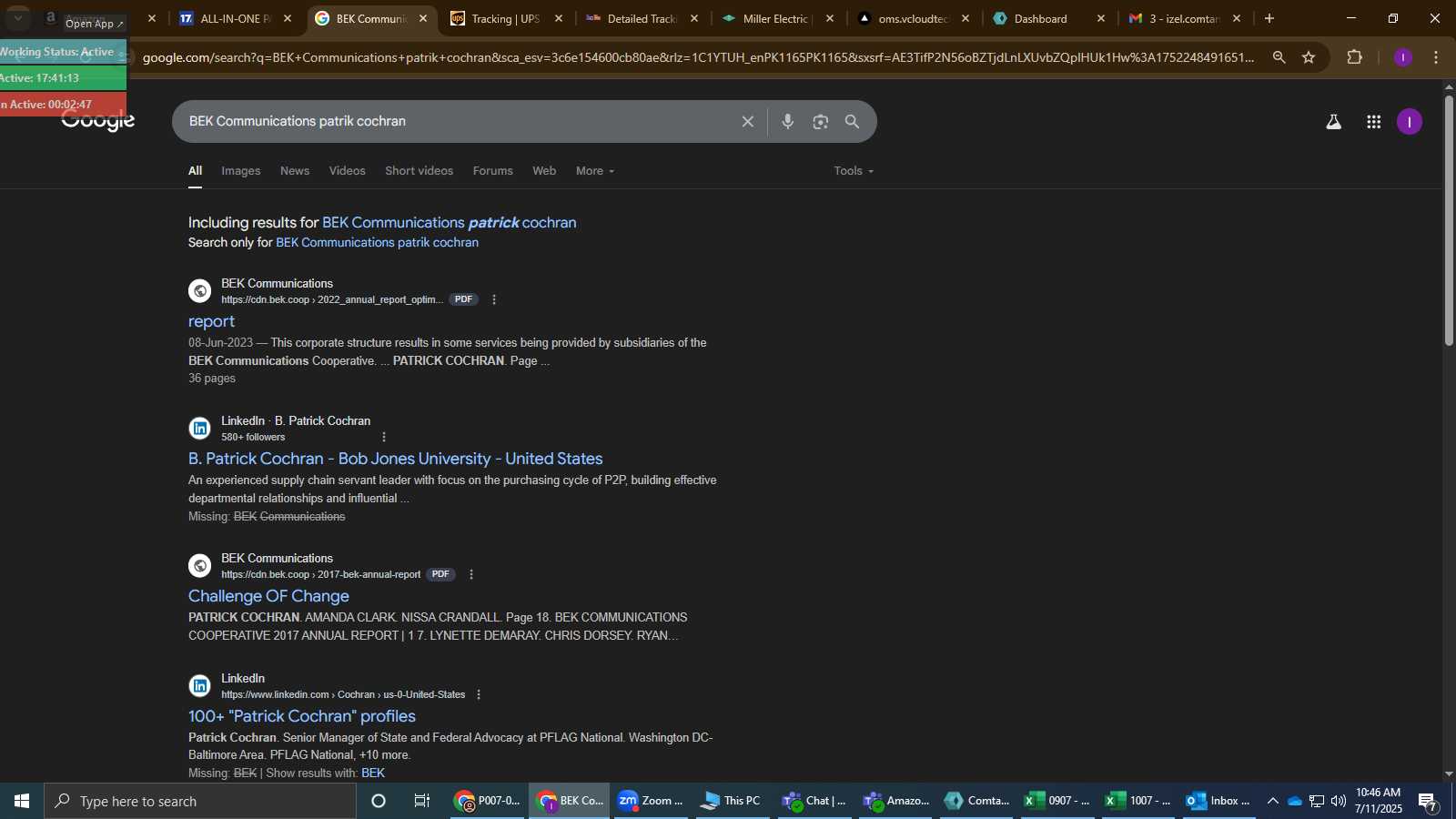
Task: Open '100+ Patrick Cochran profiles' result
Action: [x=302, y=716]
